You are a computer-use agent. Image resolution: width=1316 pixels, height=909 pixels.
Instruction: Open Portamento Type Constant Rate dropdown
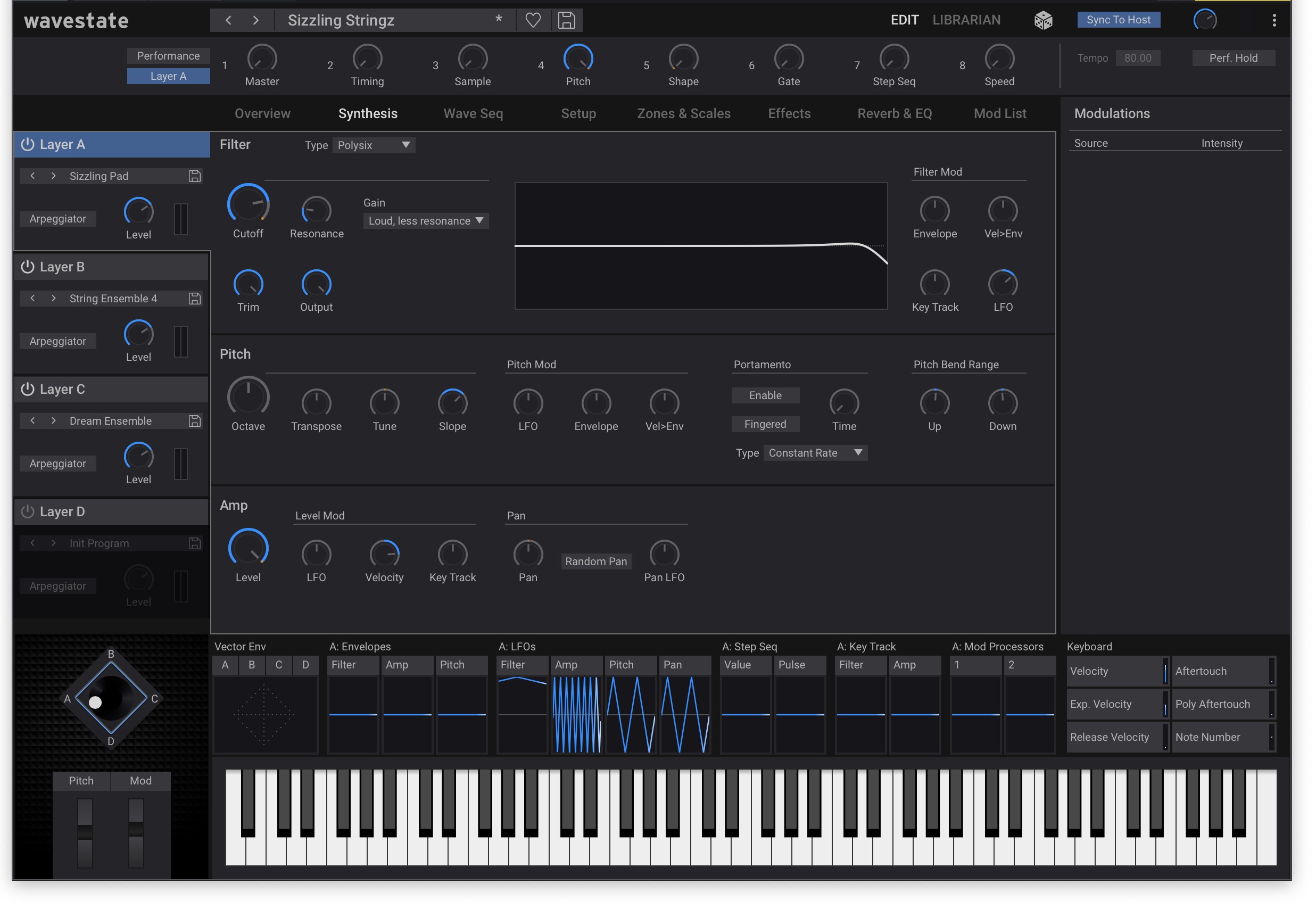[814, 453]
